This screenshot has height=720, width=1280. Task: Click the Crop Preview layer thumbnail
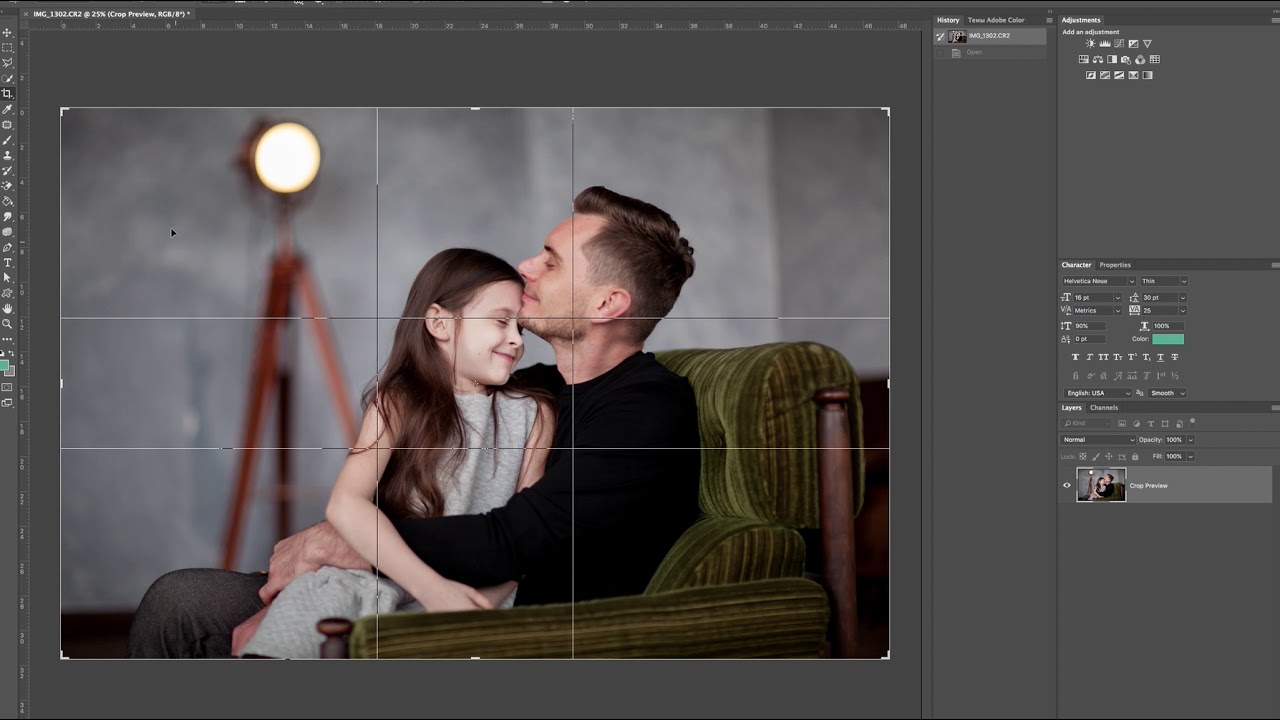click(1100, 485)
